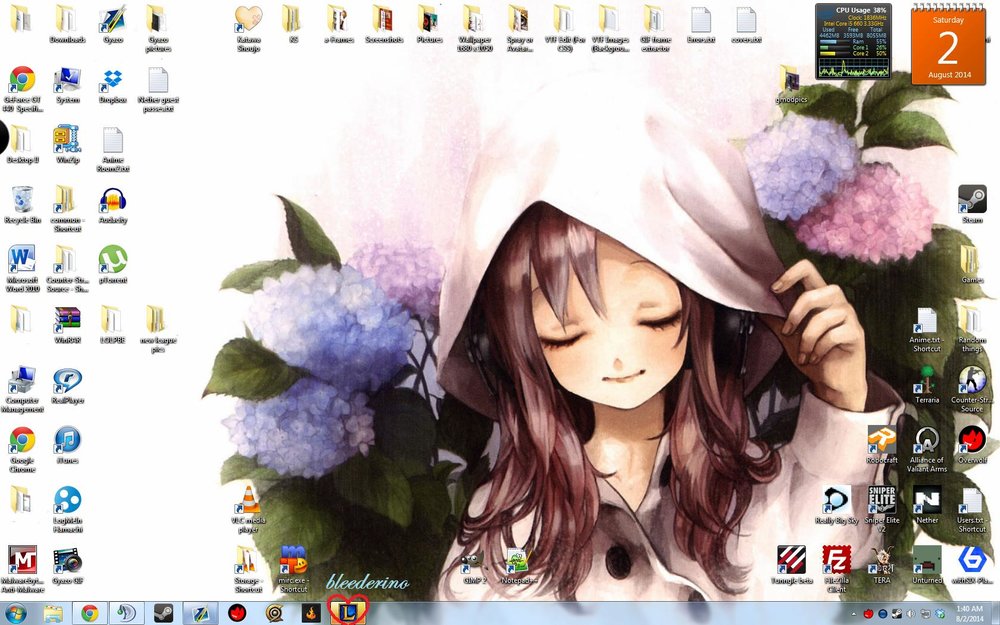1000x625 pixels.
Task: Launch the Overwolf desktop shortcut
Action: point(972,445)
